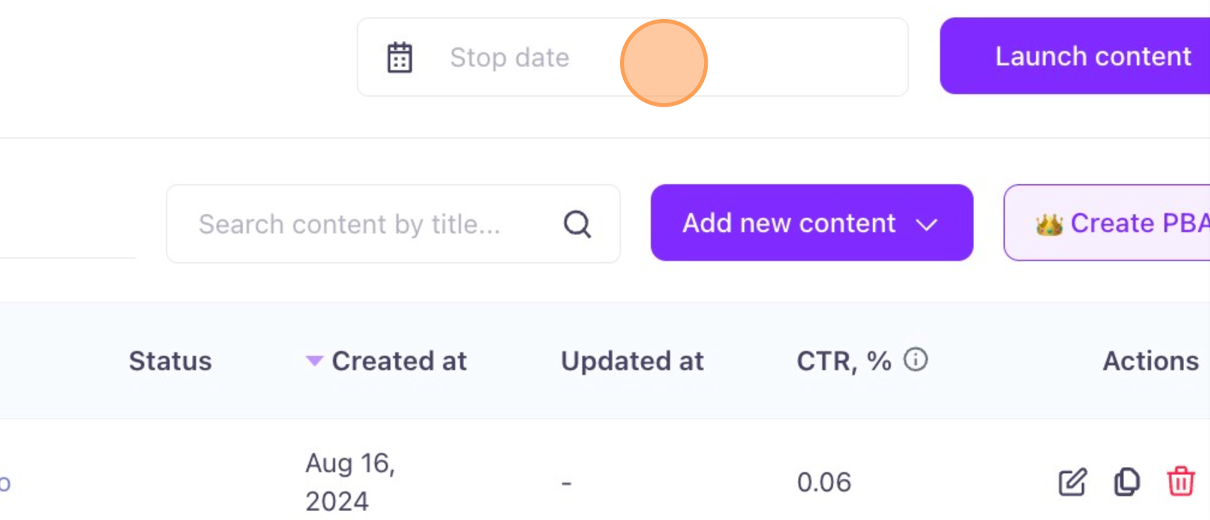1210x520 pixels.
Task: Show the CTR info tooltip icon
Action: pyautogui.click(x=915, y=360)
